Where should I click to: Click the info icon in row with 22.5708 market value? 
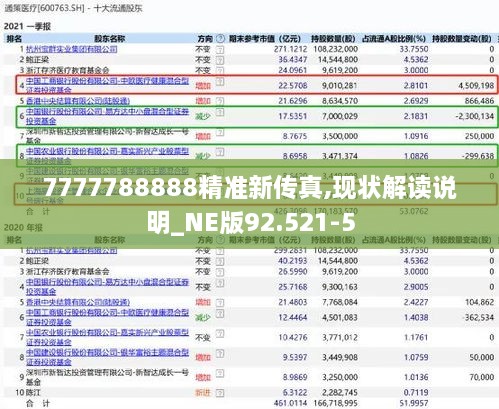220,81
